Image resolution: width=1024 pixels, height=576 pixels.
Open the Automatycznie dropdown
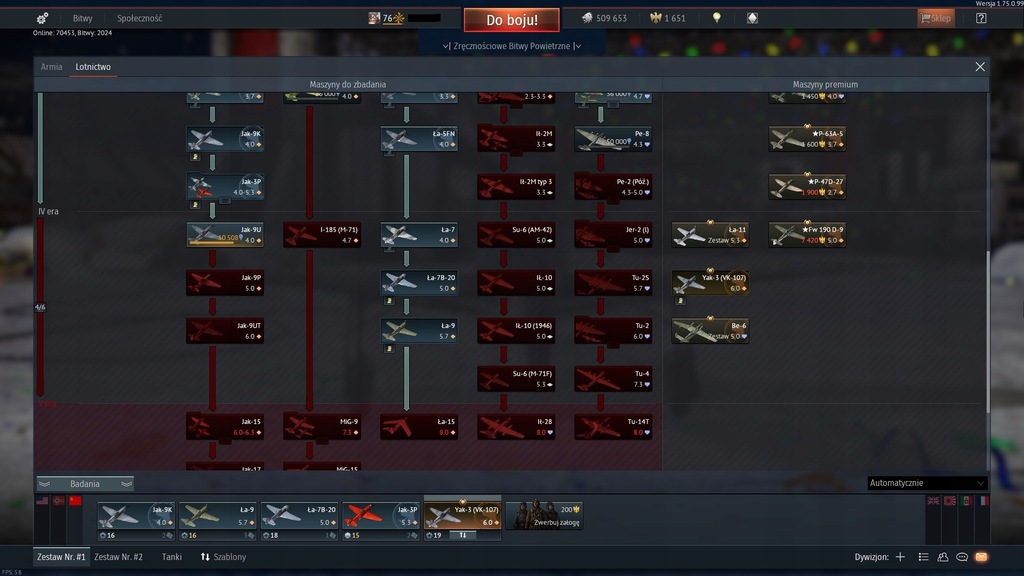pyautogui.click(x=926, y=483)
